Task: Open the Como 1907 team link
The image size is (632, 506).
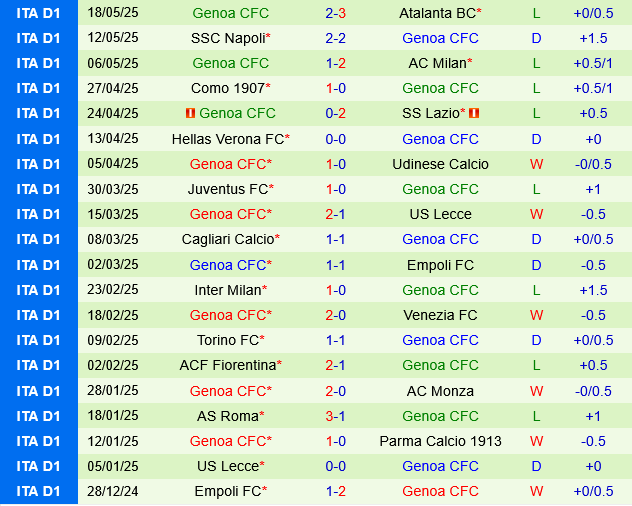Action: point(227,88)
